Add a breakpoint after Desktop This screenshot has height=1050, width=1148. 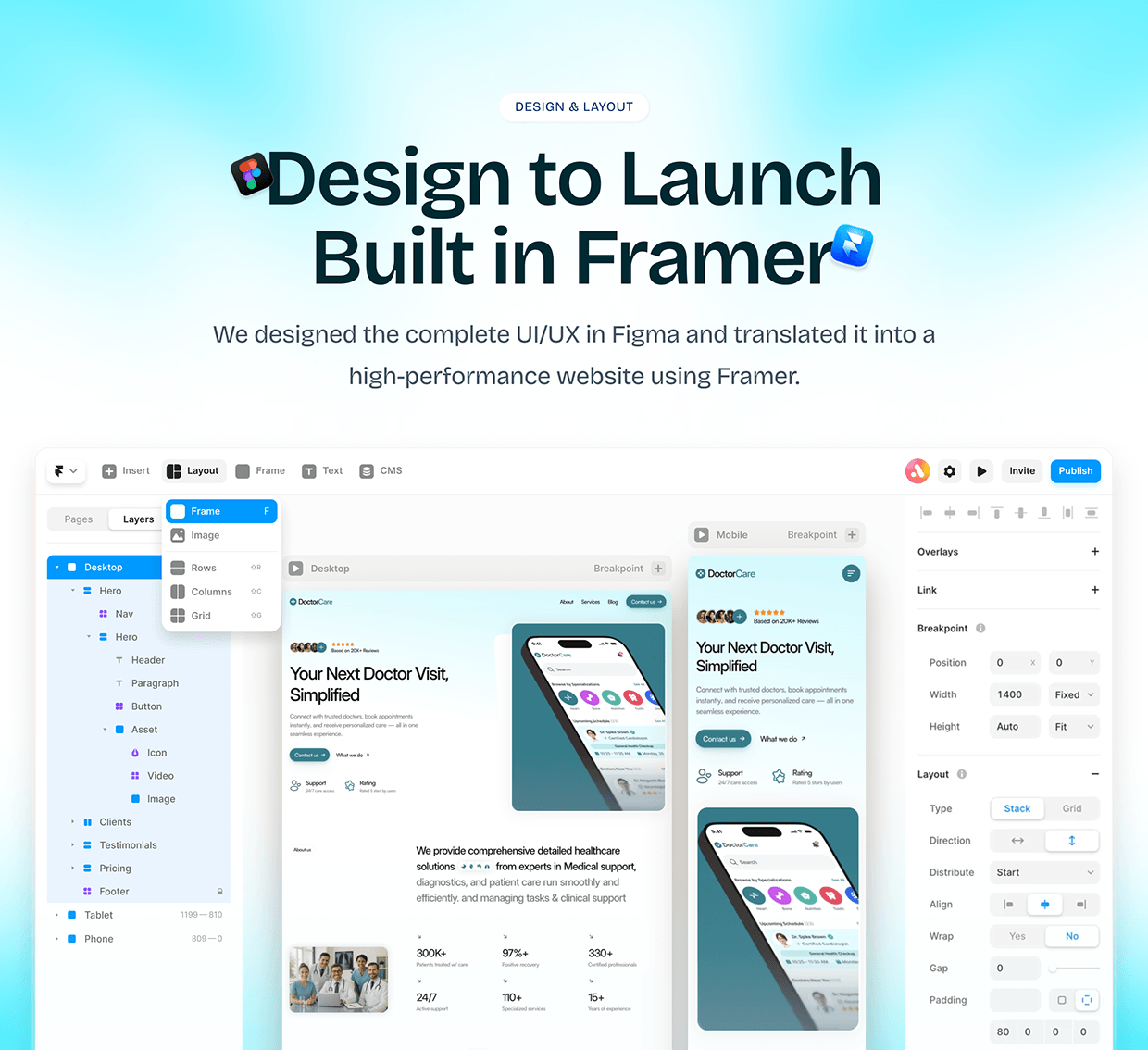tap(658, 569)
